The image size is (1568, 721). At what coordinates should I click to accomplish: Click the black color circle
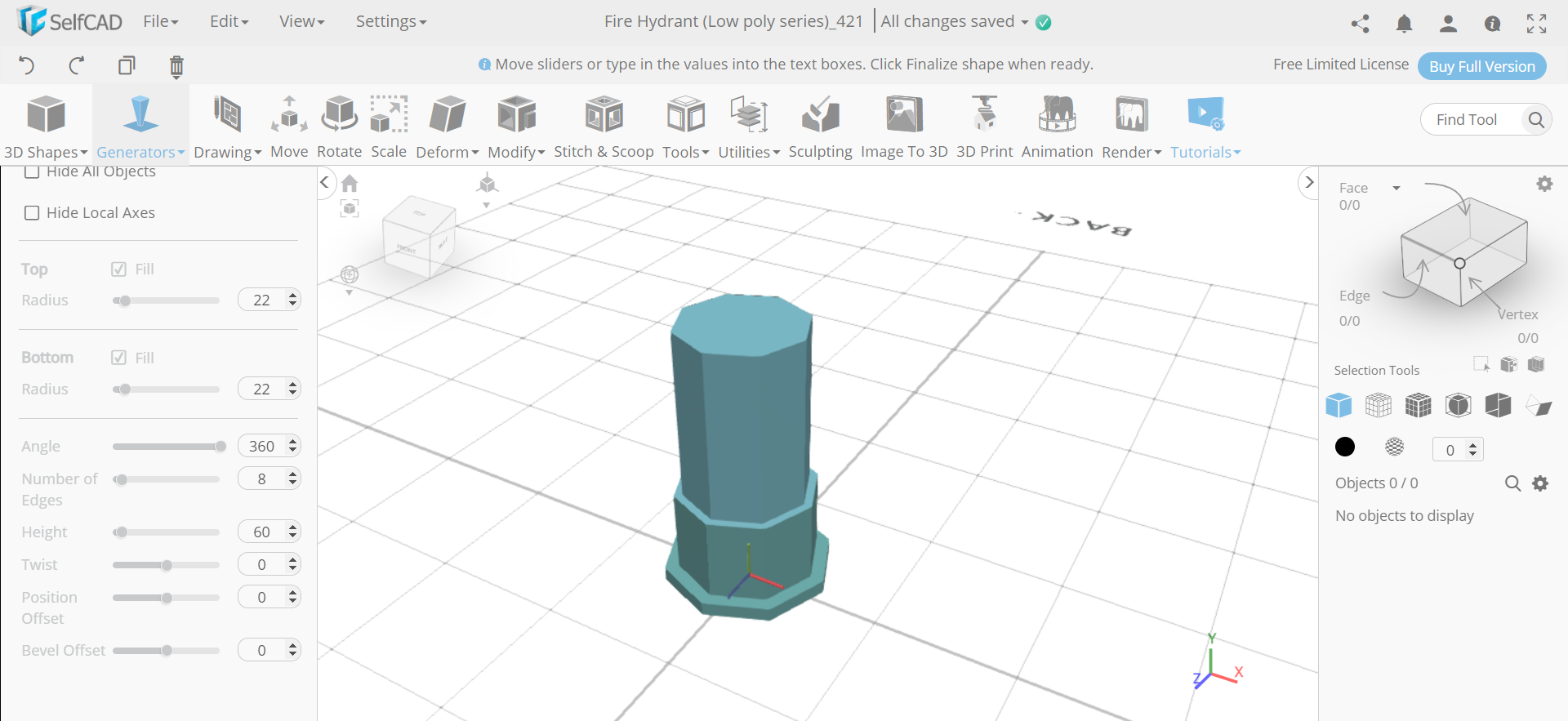[1345, 447]
